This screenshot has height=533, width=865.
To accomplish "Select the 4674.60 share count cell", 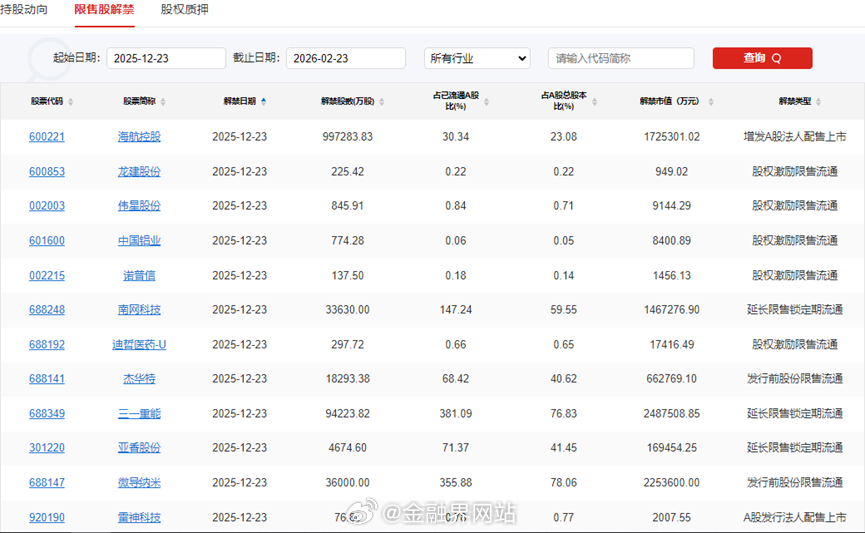I will [x=348, y=447].
